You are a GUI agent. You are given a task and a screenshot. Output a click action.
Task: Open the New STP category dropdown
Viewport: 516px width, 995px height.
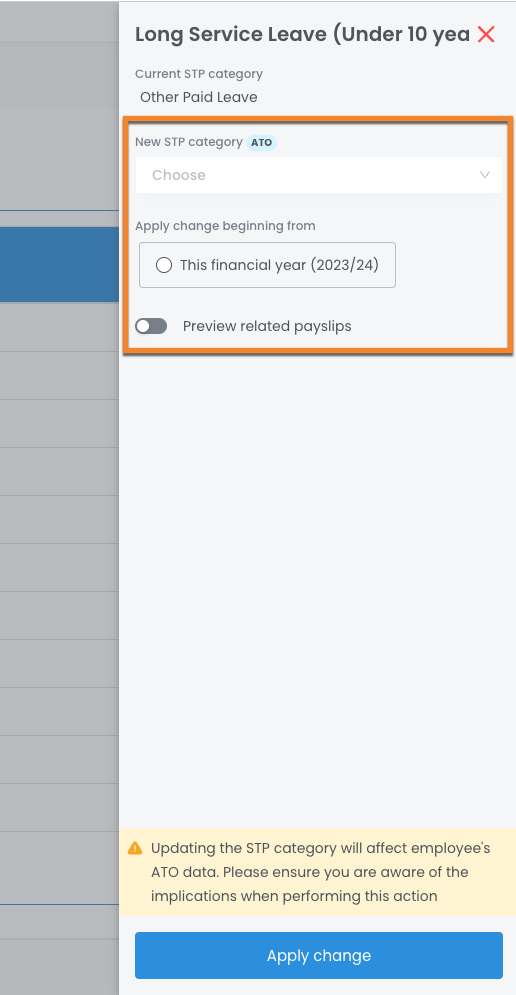[x=319, y=175]
